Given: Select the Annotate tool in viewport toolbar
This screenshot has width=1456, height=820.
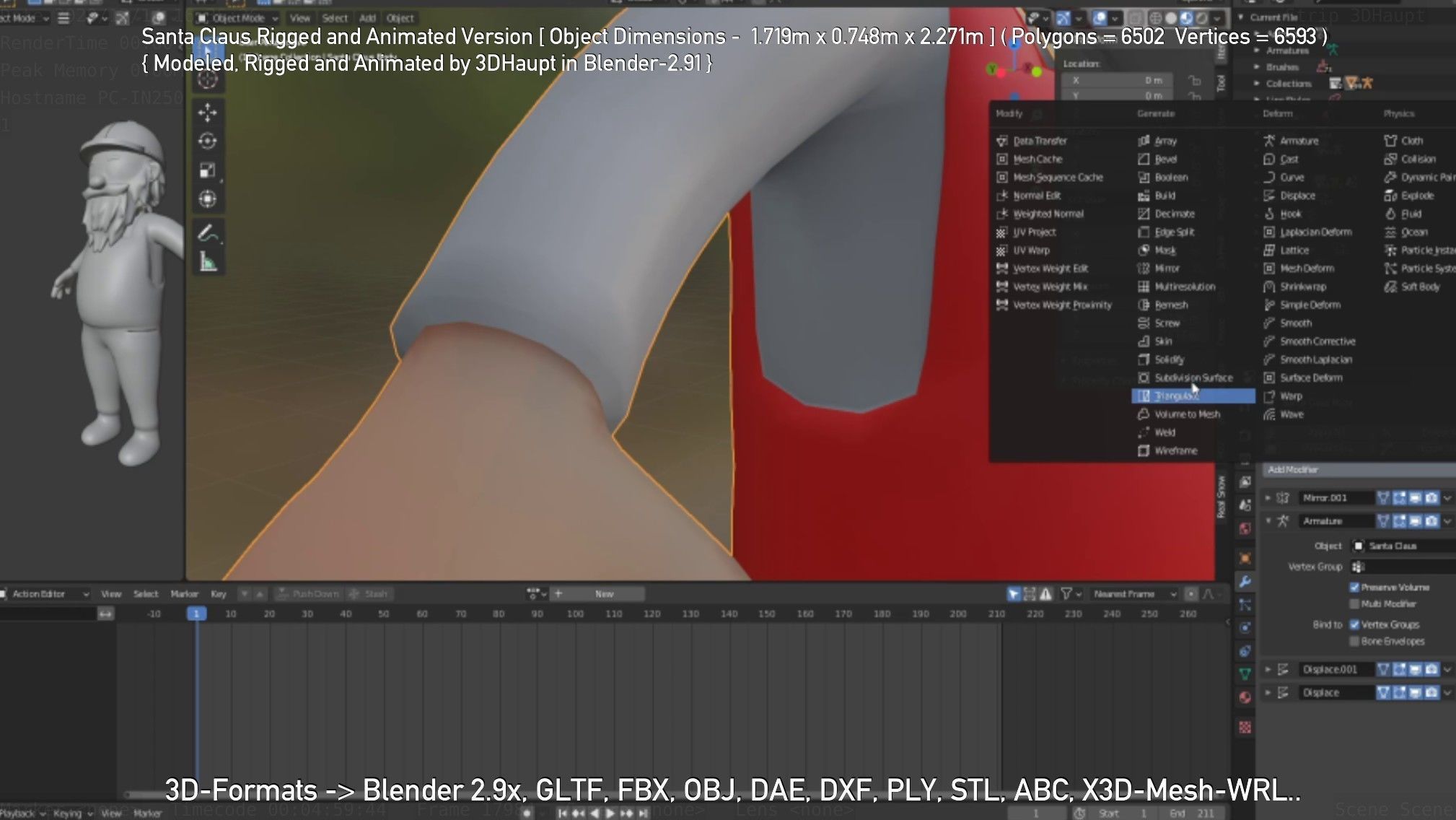Looking at the screenshot, I should [208, 232].
